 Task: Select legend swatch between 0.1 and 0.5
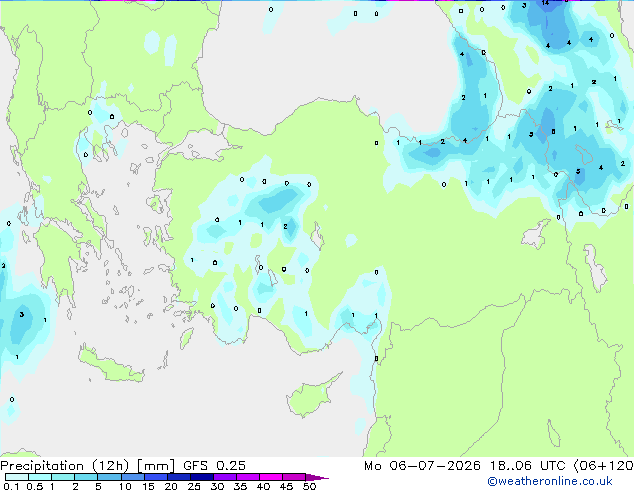(x=17, y=477)
